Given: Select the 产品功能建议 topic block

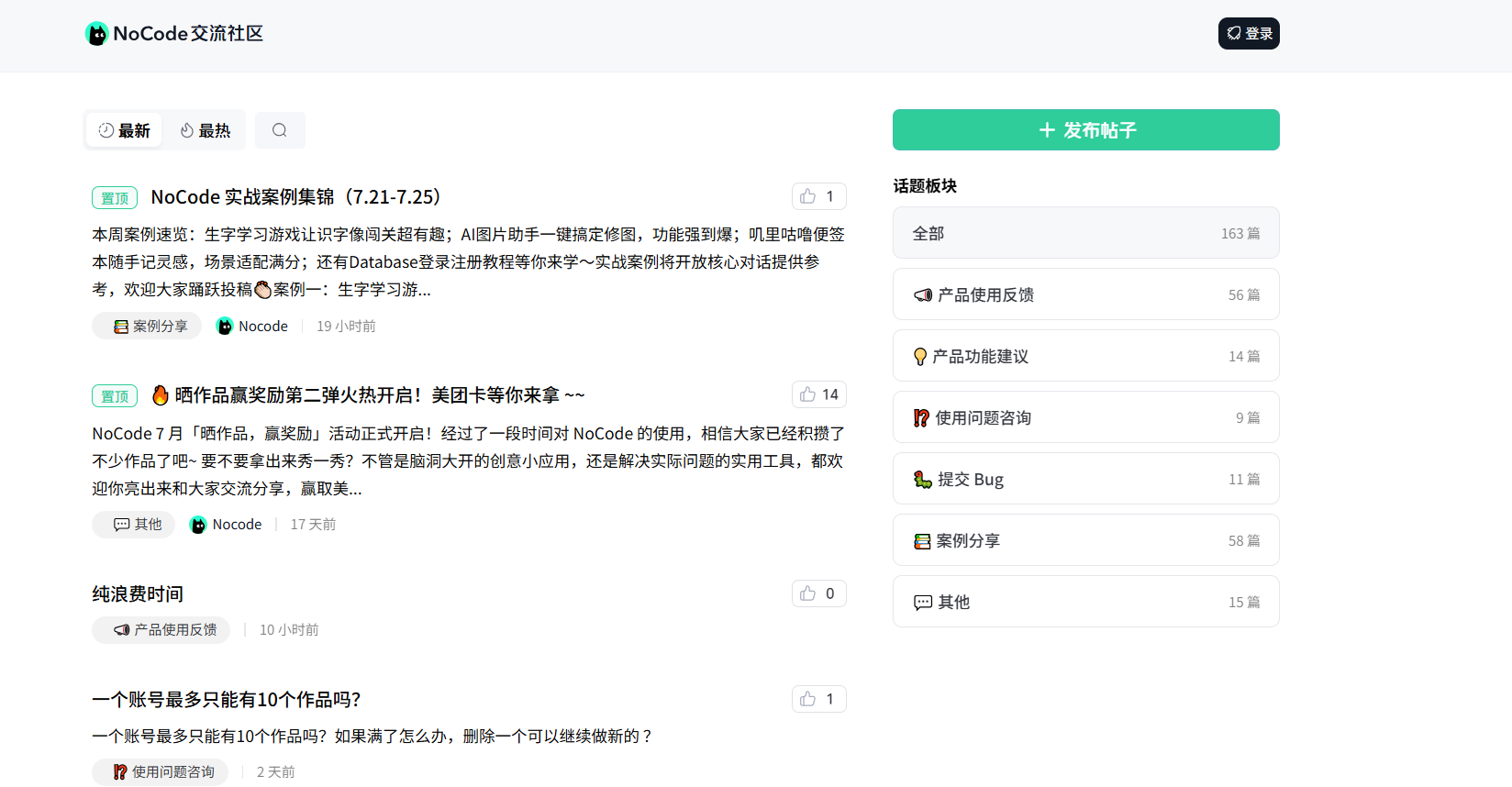Looking at the screenshot, I should [x=1086, y=356].
